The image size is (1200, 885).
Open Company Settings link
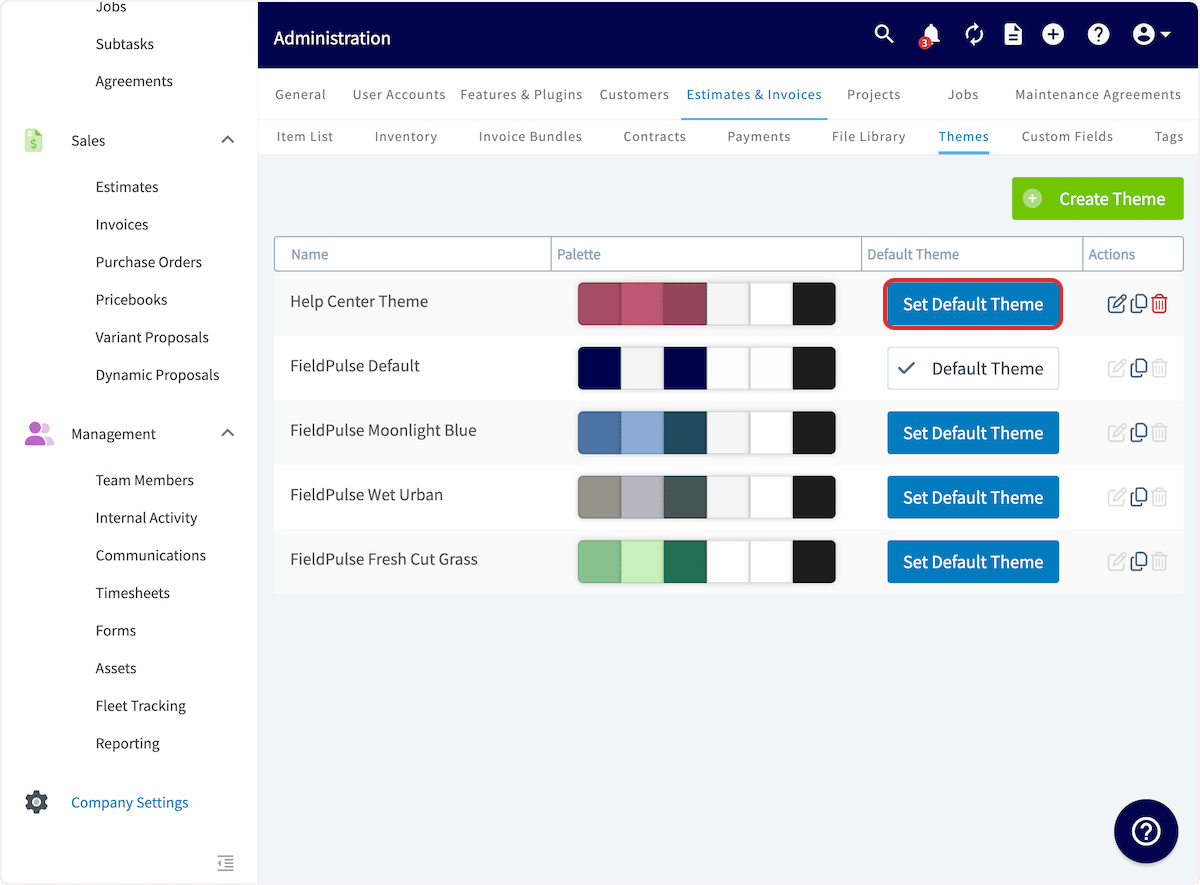pyautogui.click(x=130, y=802)
